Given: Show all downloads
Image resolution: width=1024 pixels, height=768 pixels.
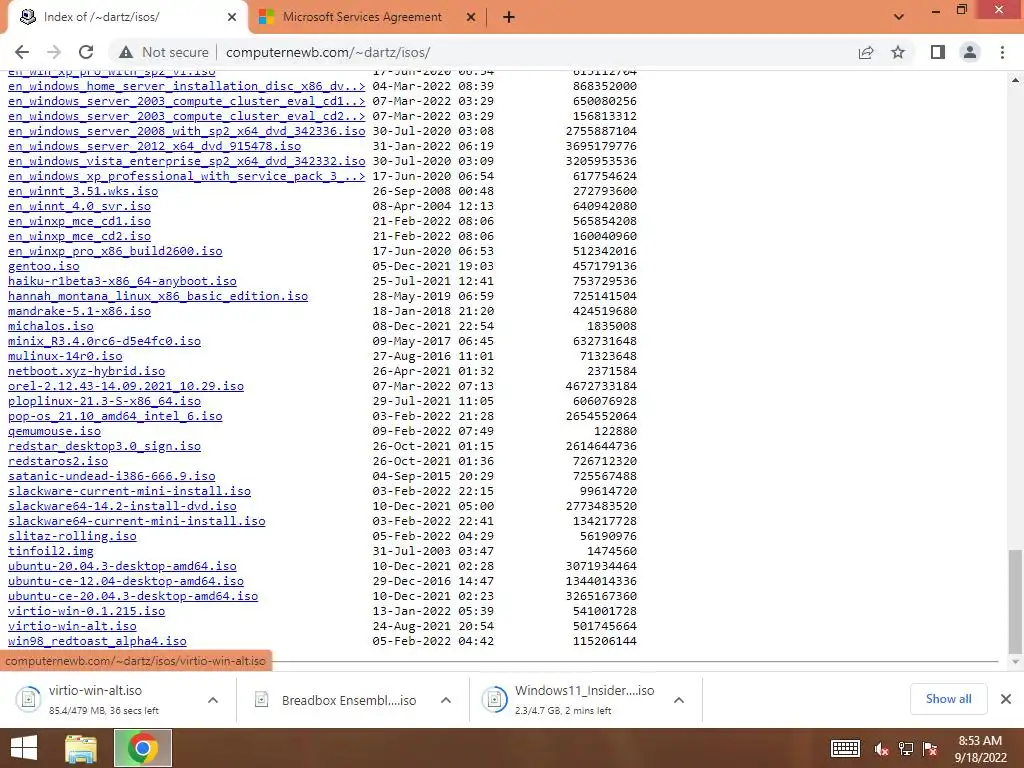Looking at the screenshot, I should pos(948,699).
